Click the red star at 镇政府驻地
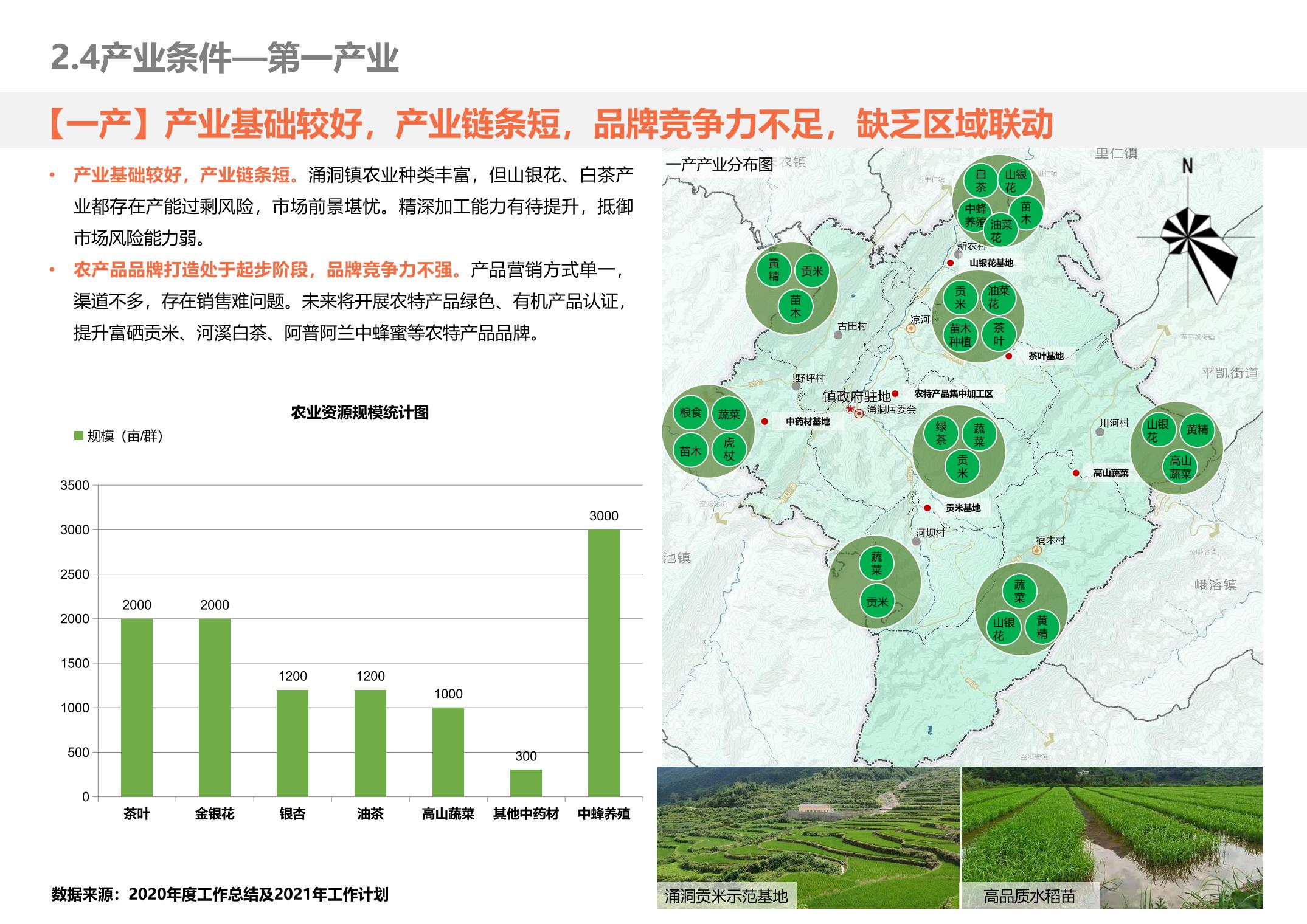Screen dimensions: 1307x924 850,409
